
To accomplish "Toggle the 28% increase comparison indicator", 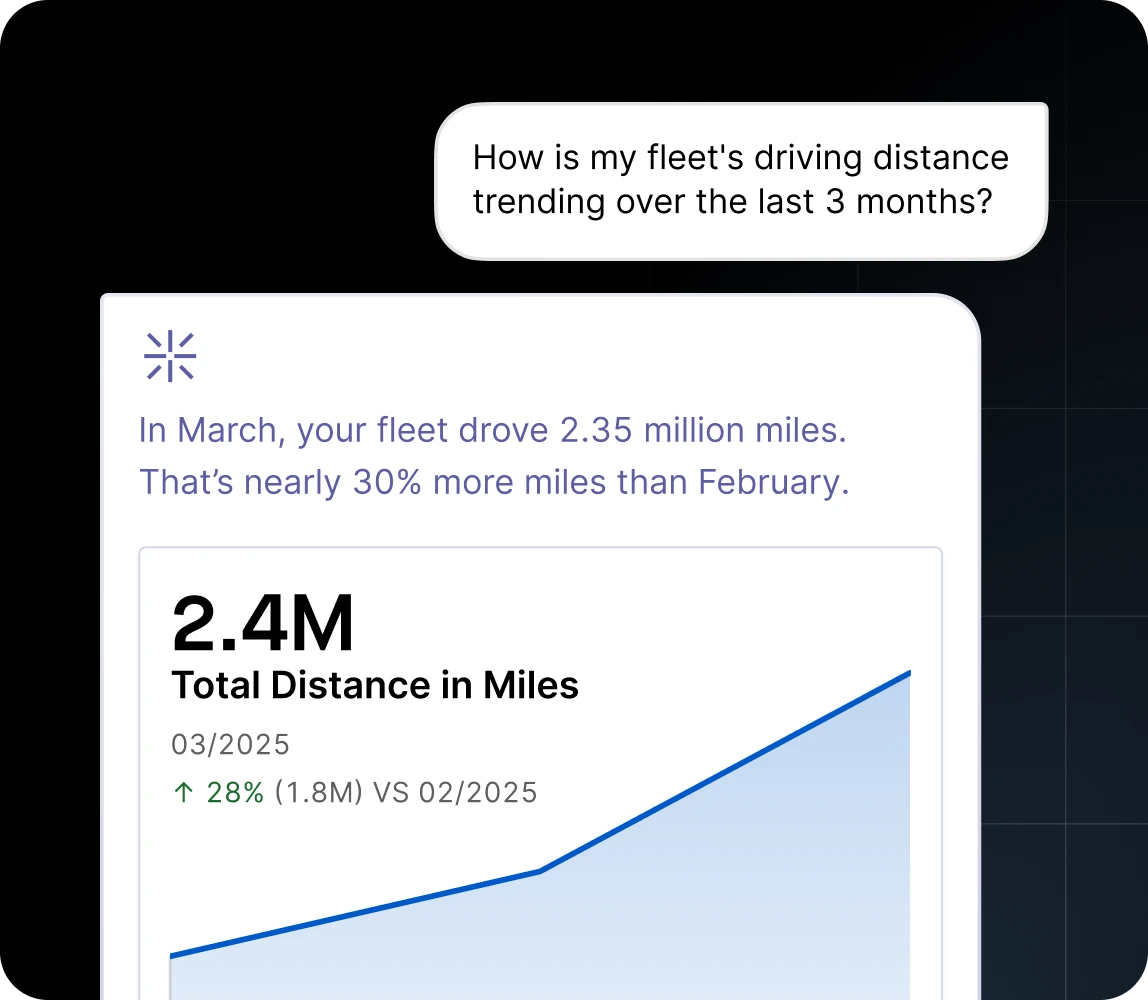I will (235, 792).
